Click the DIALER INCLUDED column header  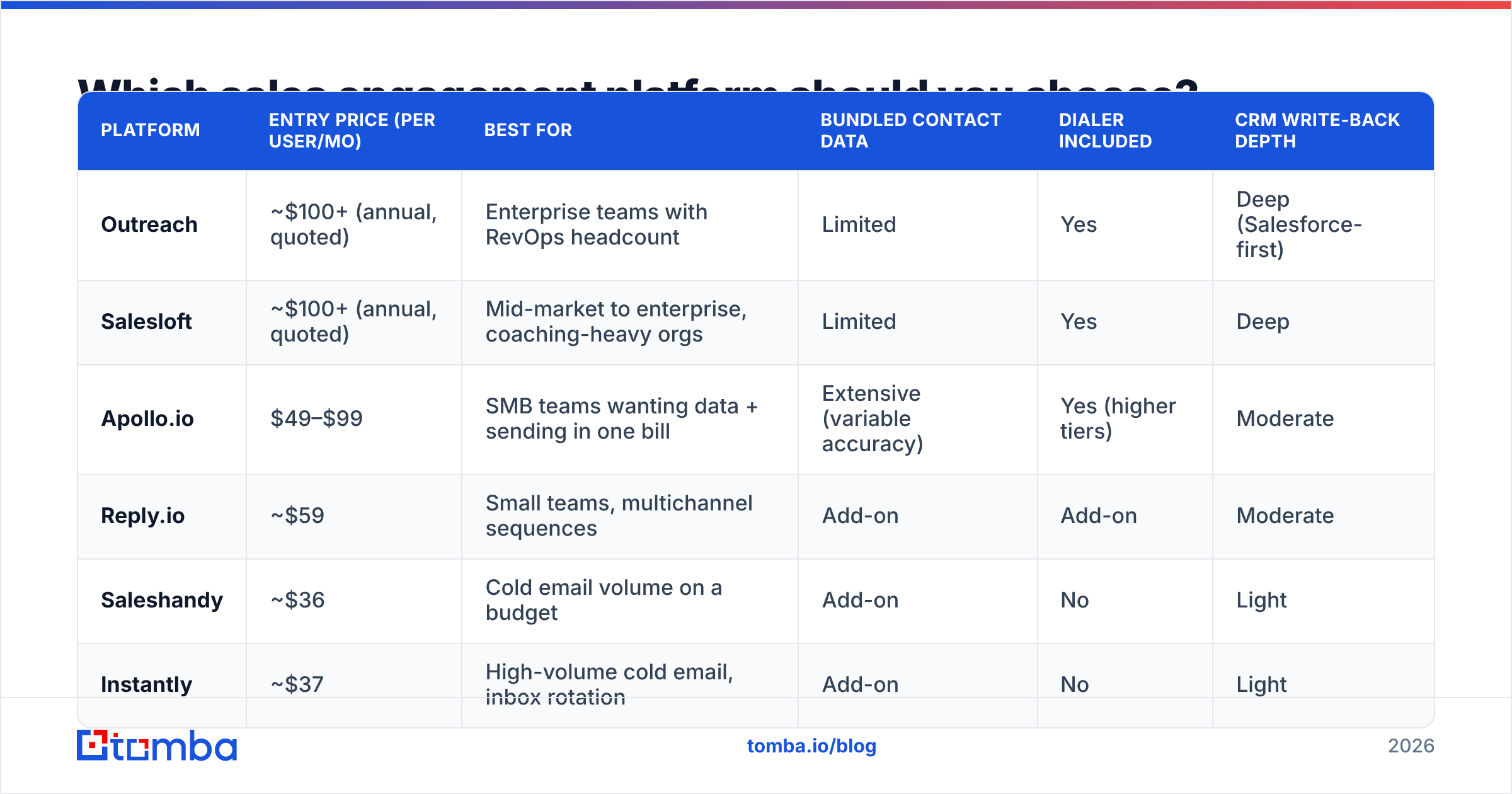[1105, 130]
